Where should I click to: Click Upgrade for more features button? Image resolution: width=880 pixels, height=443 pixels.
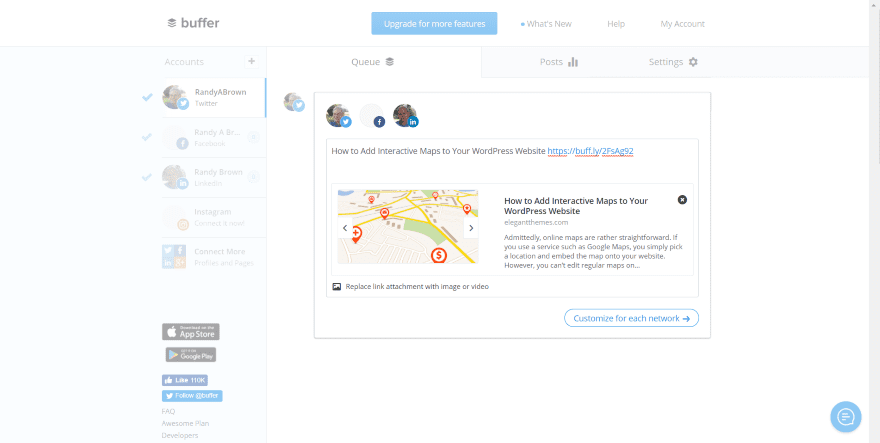[433, 24]
